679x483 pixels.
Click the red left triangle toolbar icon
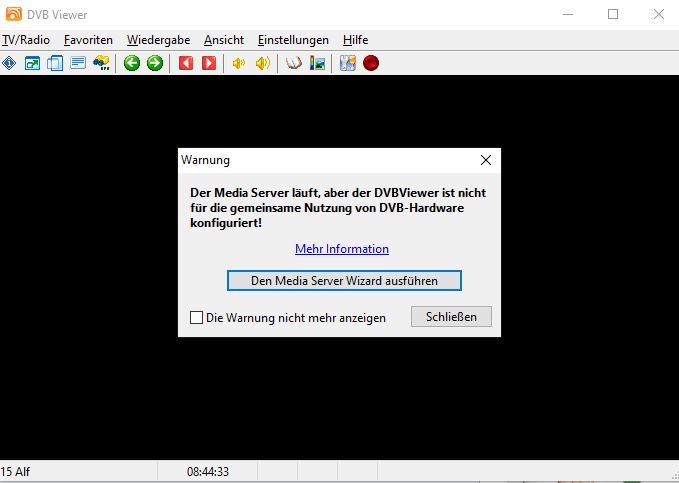tap(186, 63)
